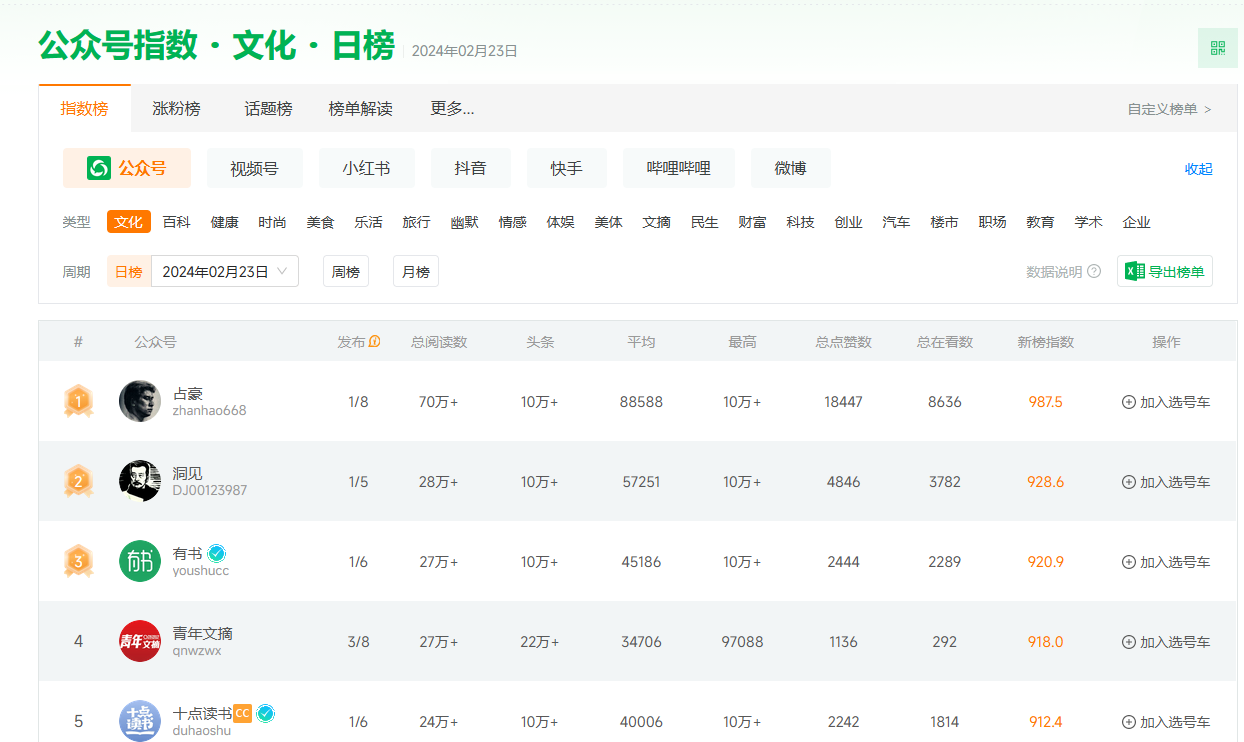This screenshot has width=1244, height=742.
Task: Select the 幽默 category filter
Action: (465, 222)
